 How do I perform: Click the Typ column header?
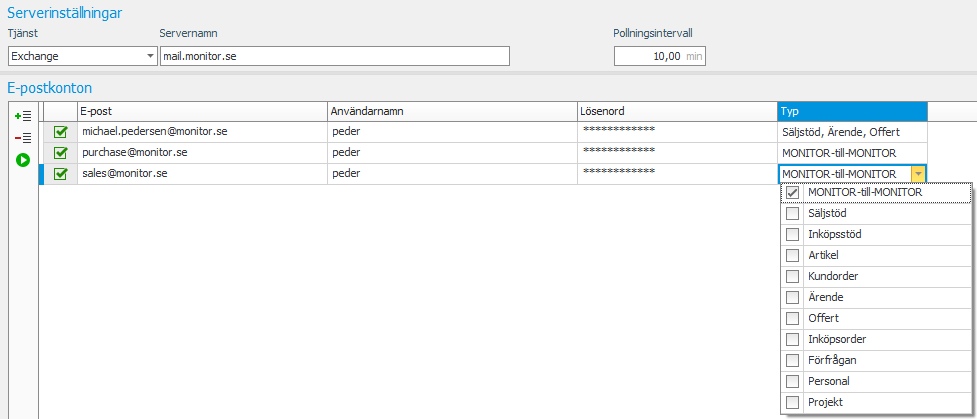[851, 111]
